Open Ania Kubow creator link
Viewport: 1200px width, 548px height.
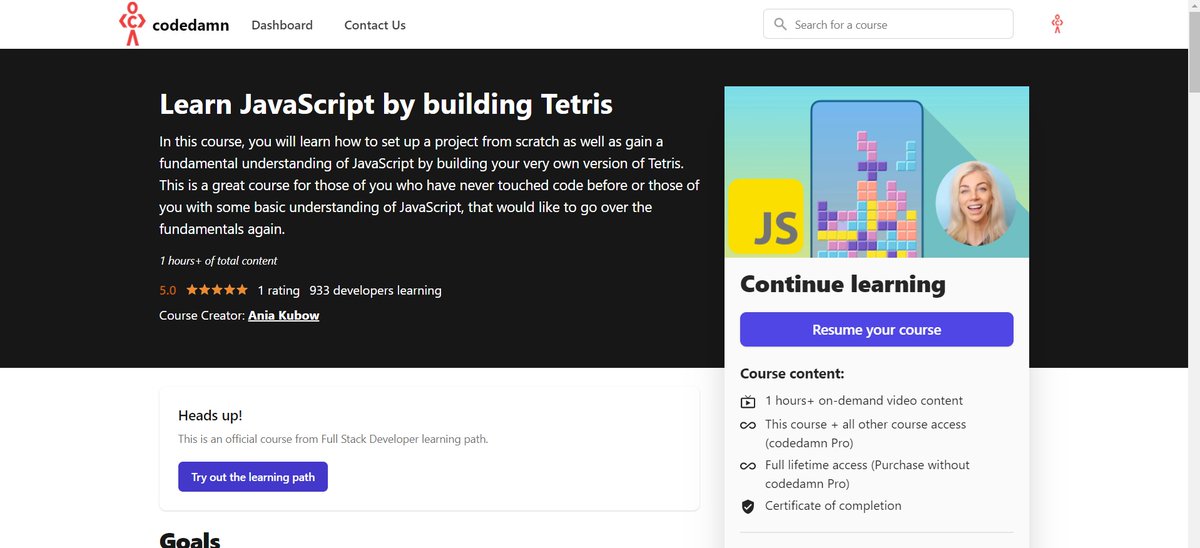point(284,315)
